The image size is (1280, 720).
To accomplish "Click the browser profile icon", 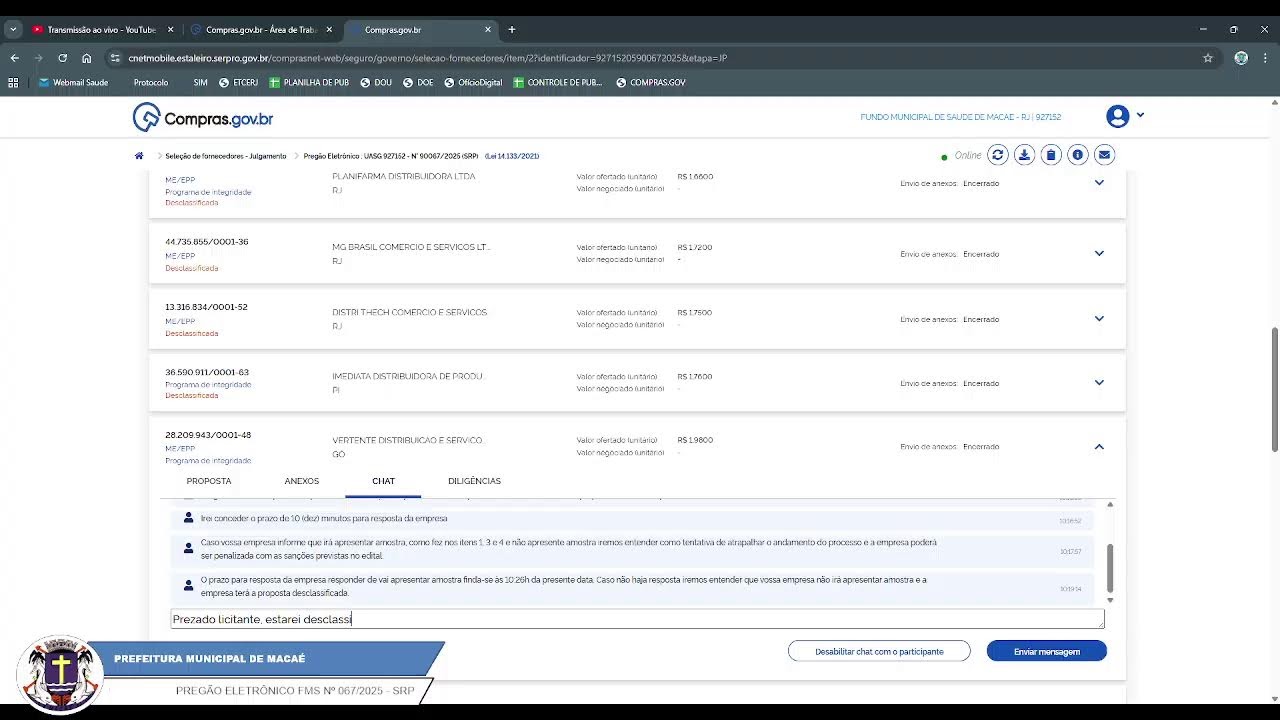I will click(x=1241, y=58).
